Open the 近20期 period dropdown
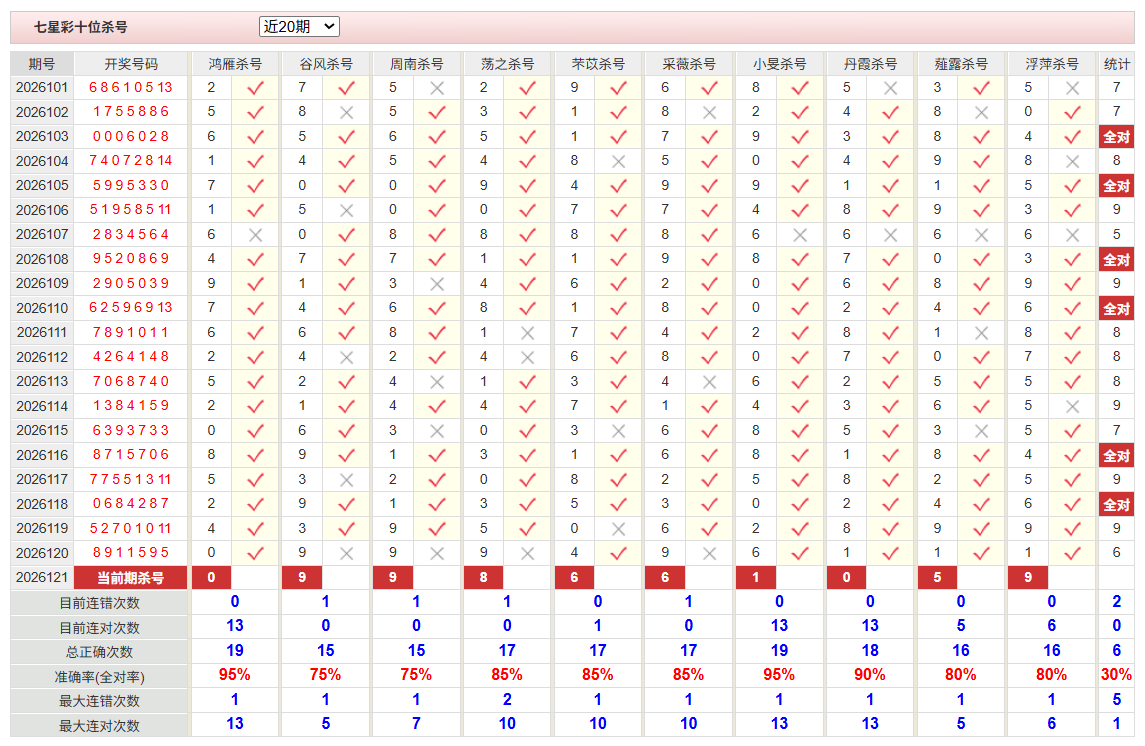The width and height of the screenshot is (1145, 746). click(299, 27)
